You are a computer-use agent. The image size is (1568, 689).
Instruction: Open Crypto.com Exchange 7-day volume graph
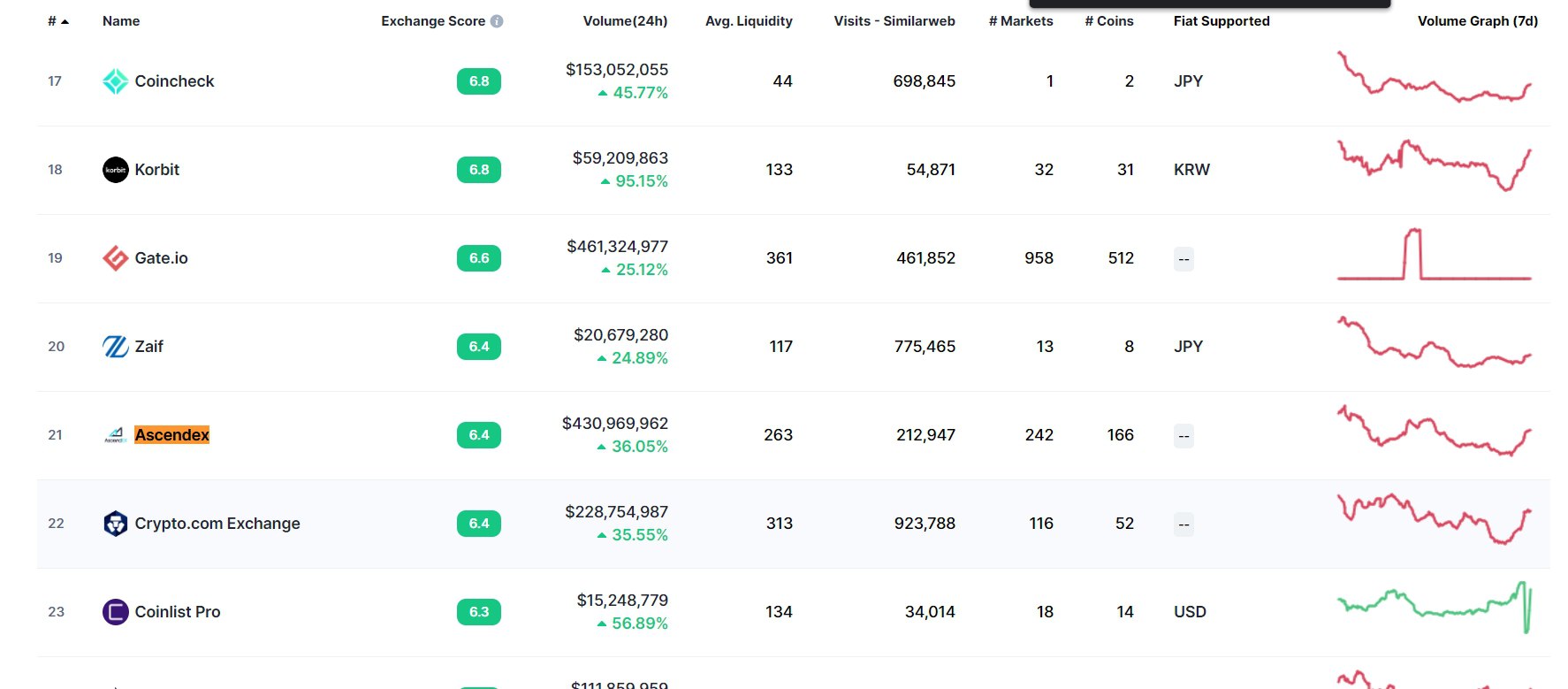pyautogui.click(x=1434, y=519)
